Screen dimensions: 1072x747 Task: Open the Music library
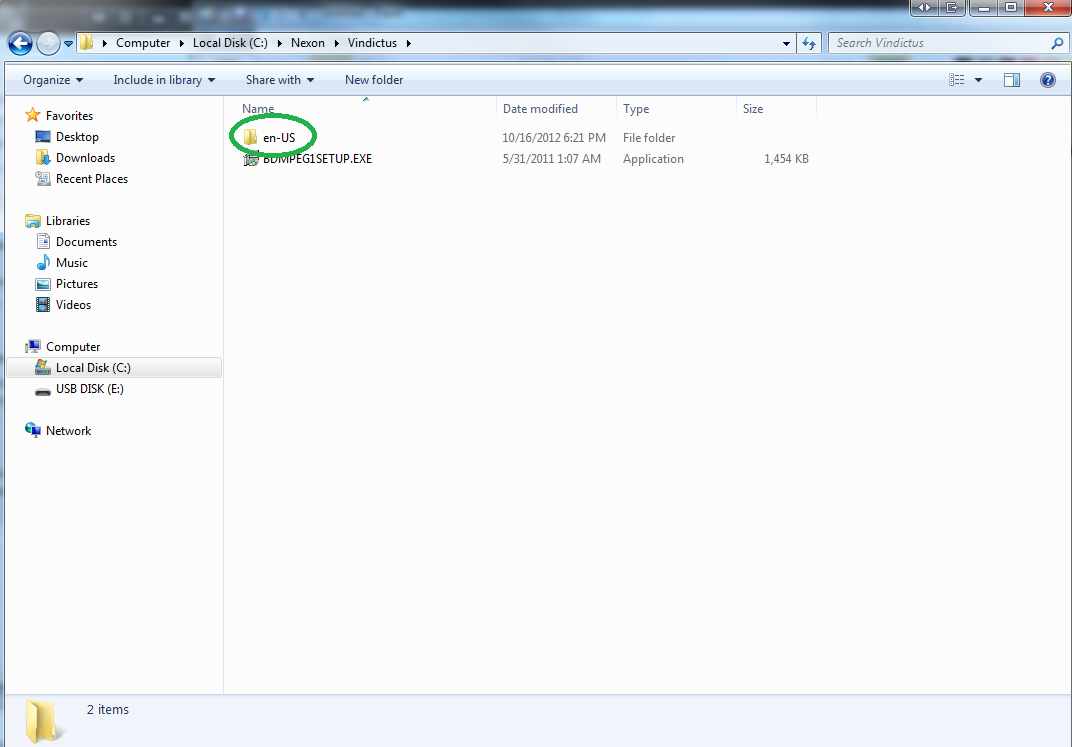tap(72, 262)
